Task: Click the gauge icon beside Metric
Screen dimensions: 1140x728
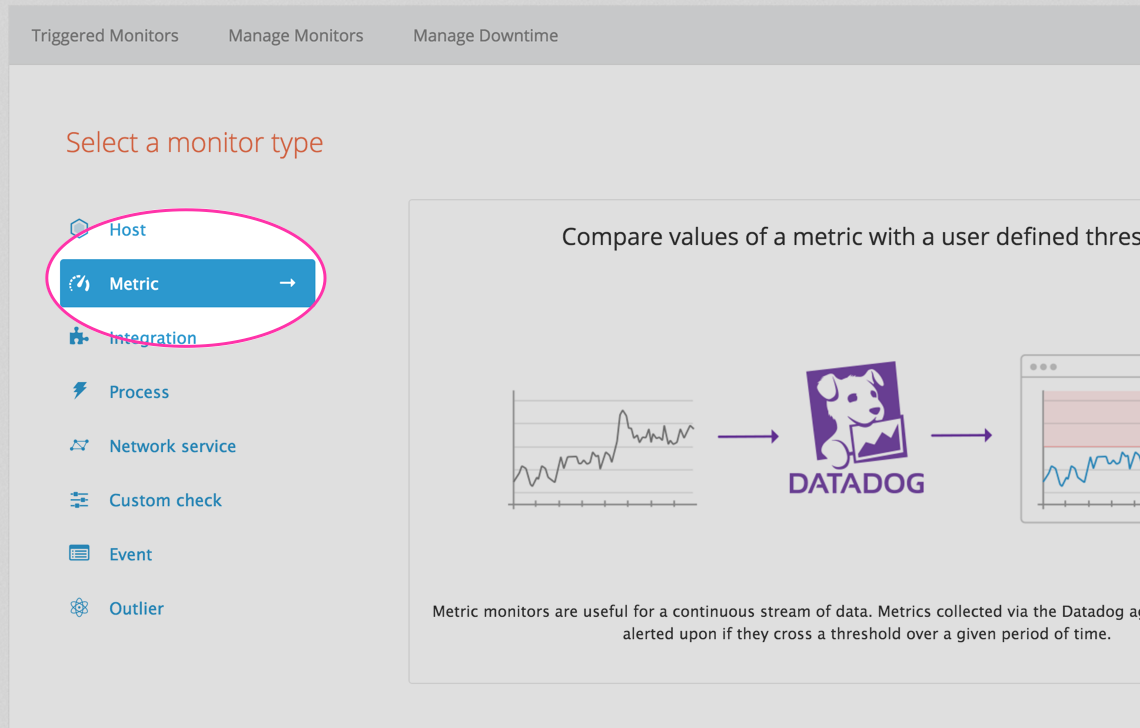Action: tap(80, 283)
